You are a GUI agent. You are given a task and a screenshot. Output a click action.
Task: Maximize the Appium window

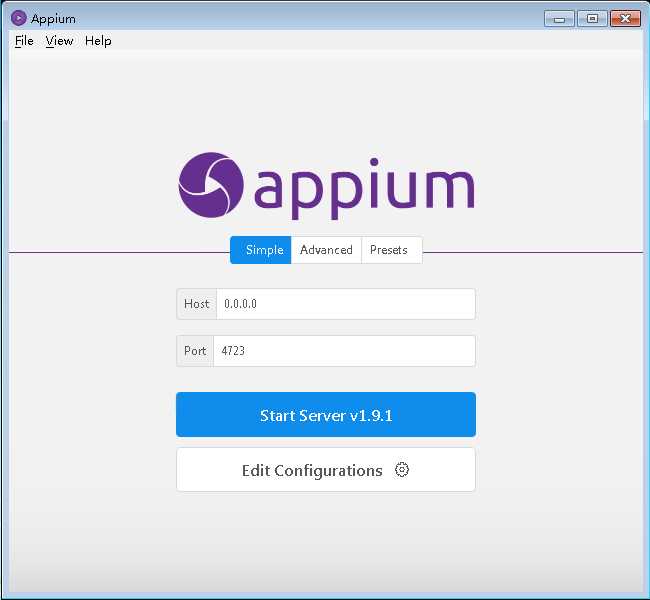tap(592, 19)
